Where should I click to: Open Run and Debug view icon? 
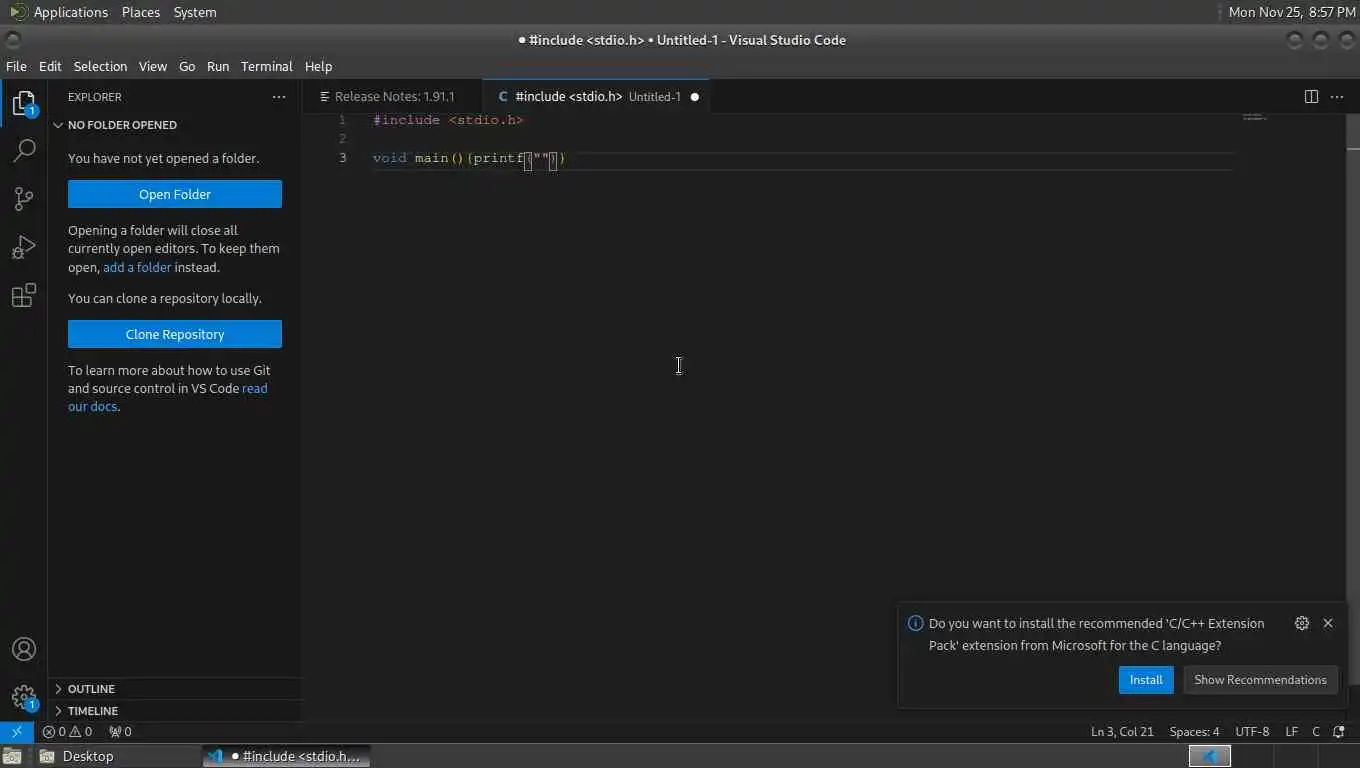tap(24, 247)
